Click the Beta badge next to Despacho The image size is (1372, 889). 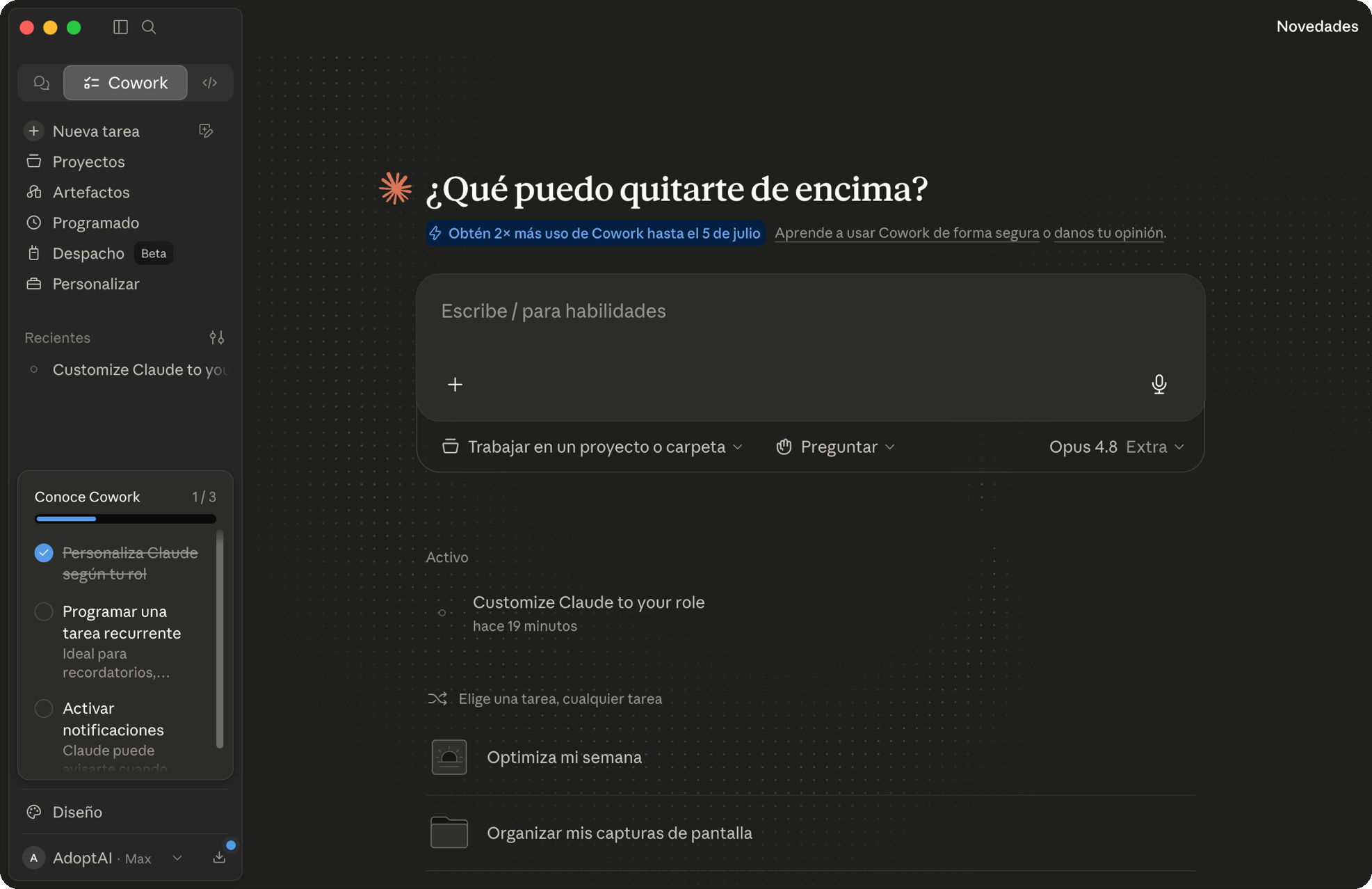coord(154,253)
